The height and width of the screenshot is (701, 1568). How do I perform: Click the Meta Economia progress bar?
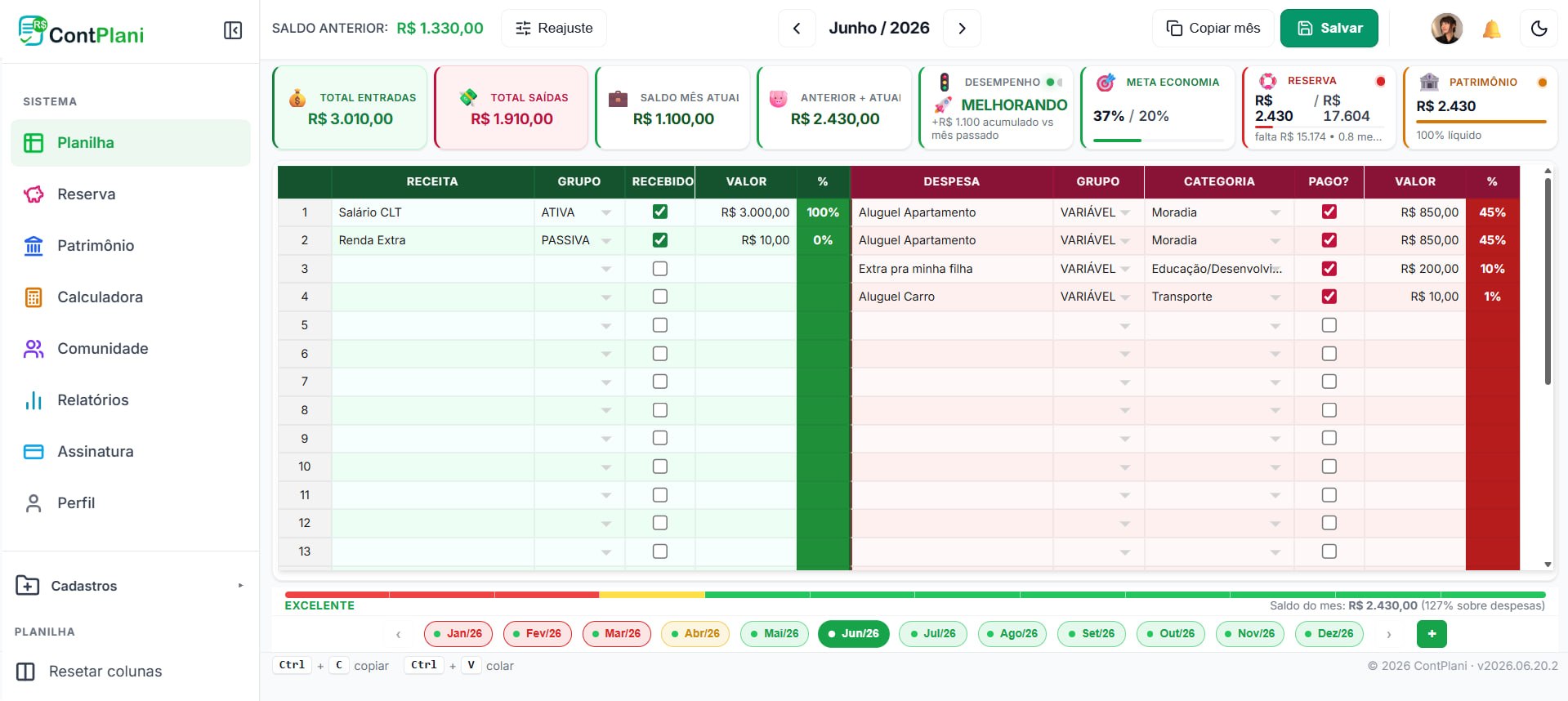[1158, 141]
